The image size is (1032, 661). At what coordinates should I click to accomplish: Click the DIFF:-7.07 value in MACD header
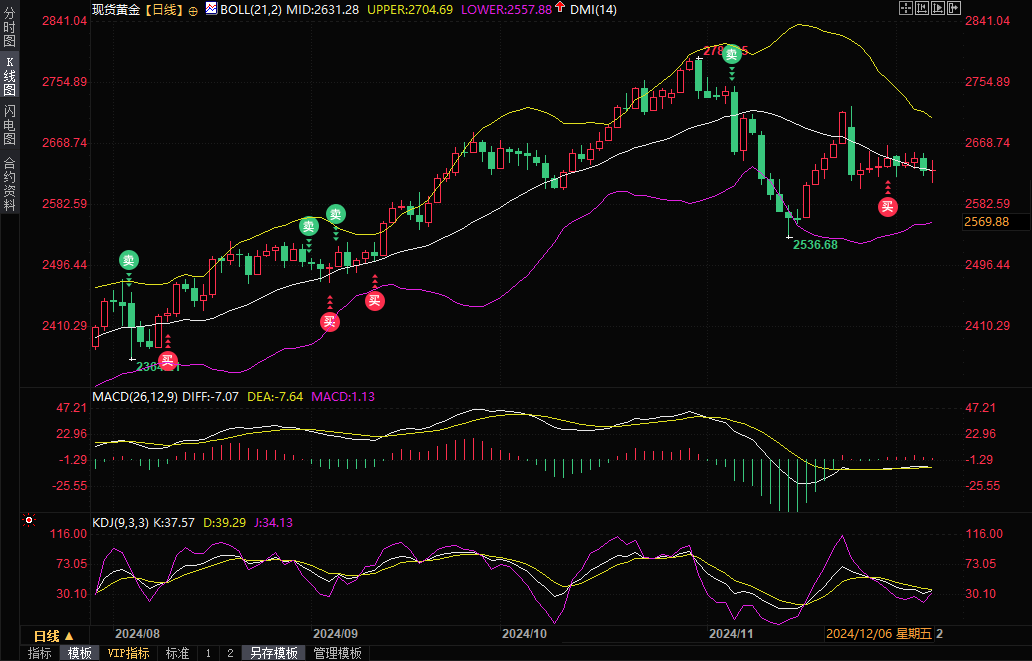click(x=211, y=396)
